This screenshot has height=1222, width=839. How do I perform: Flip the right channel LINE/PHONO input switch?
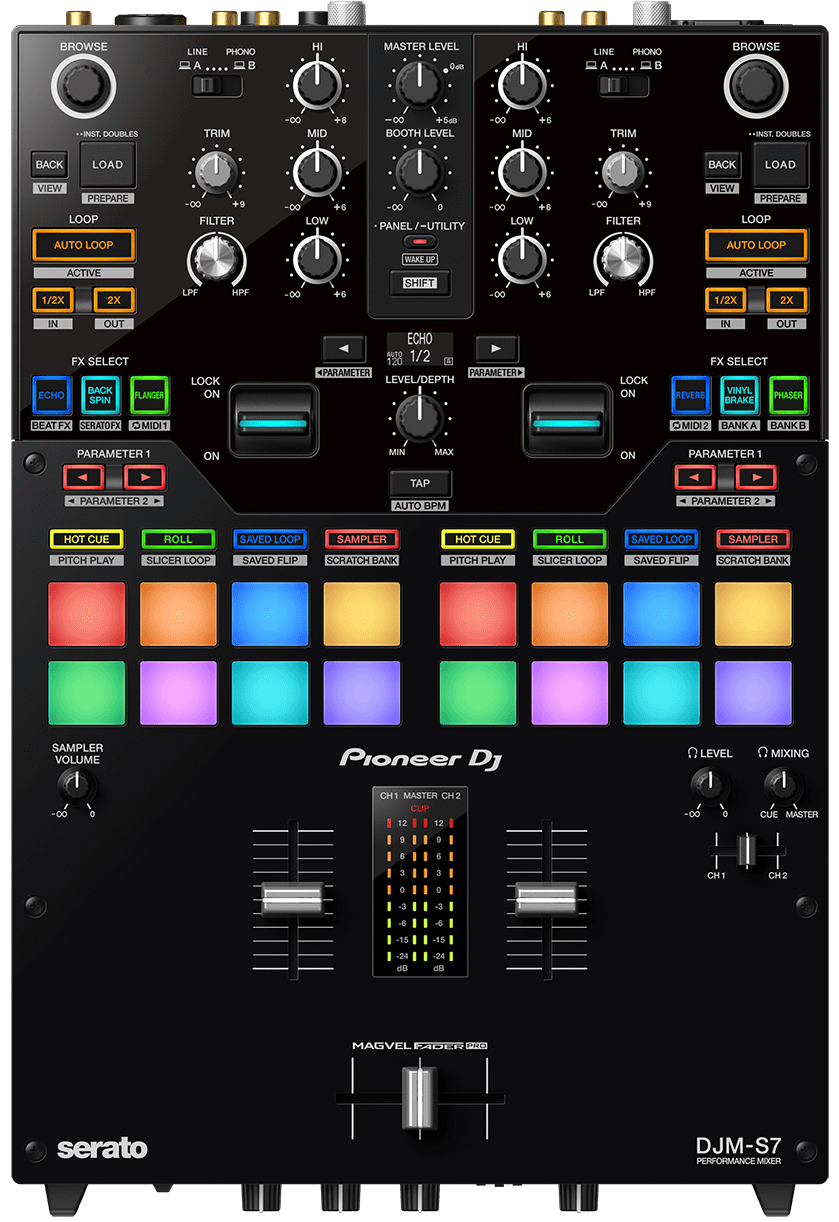coord(625,86)
